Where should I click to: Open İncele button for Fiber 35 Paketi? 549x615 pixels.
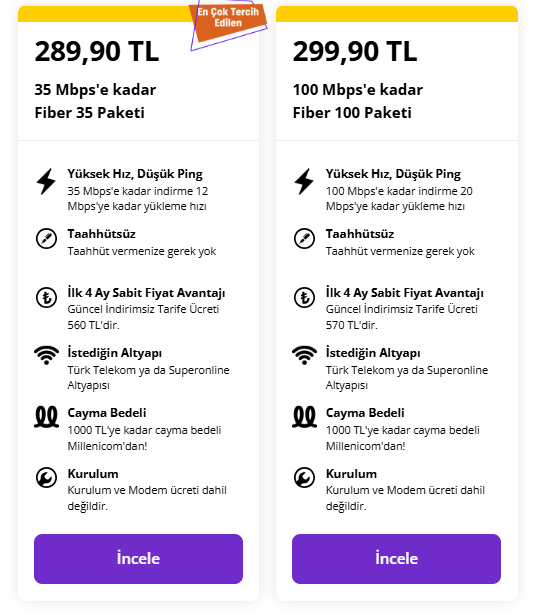click(138, 559)
